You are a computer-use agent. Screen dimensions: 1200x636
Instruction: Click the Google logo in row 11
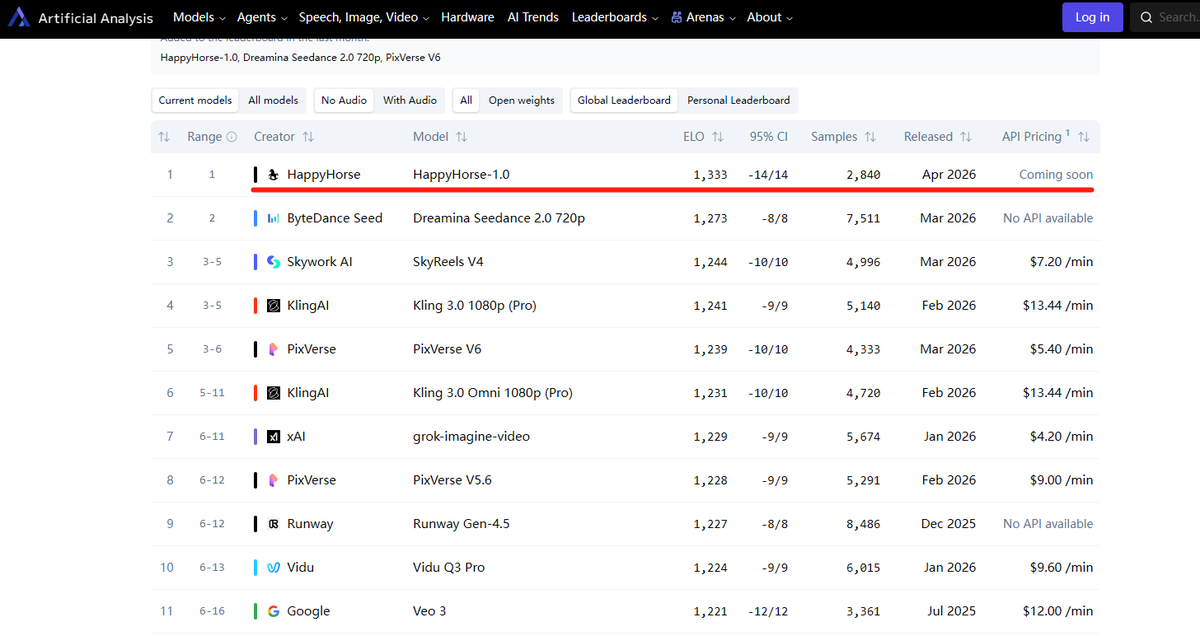273,611
